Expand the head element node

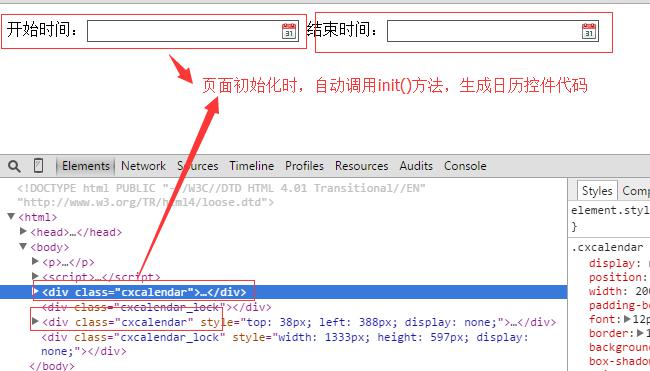23,231
